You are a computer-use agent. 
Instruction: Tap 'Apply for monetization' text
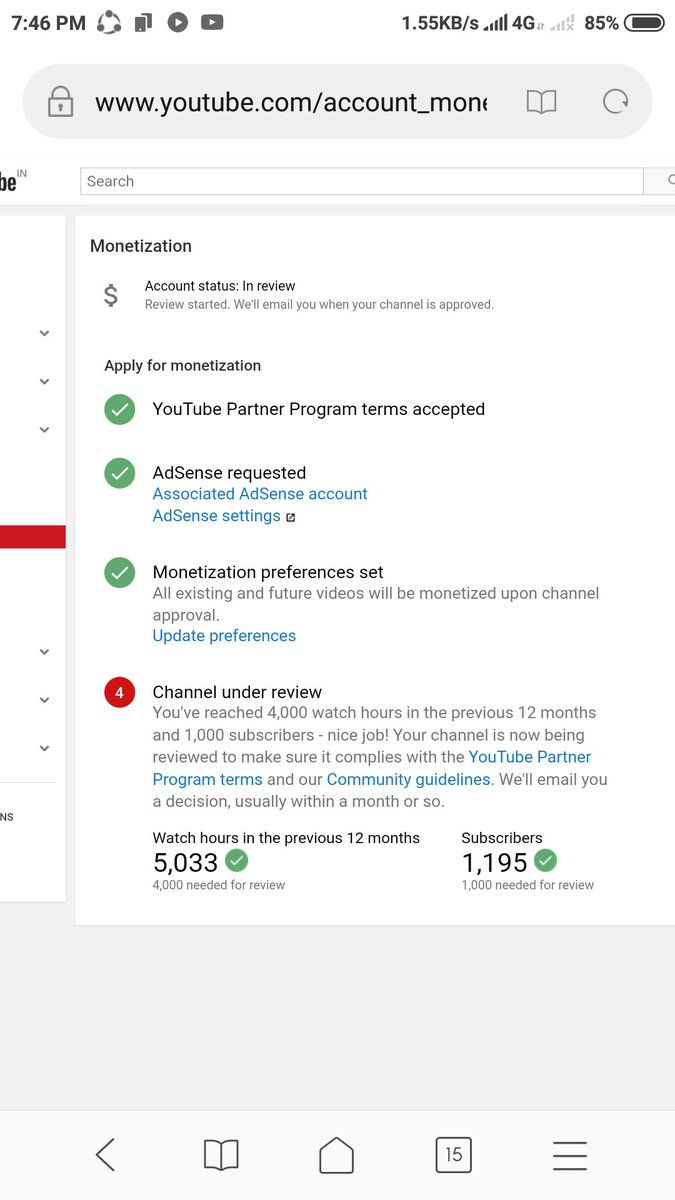point(183,366)
